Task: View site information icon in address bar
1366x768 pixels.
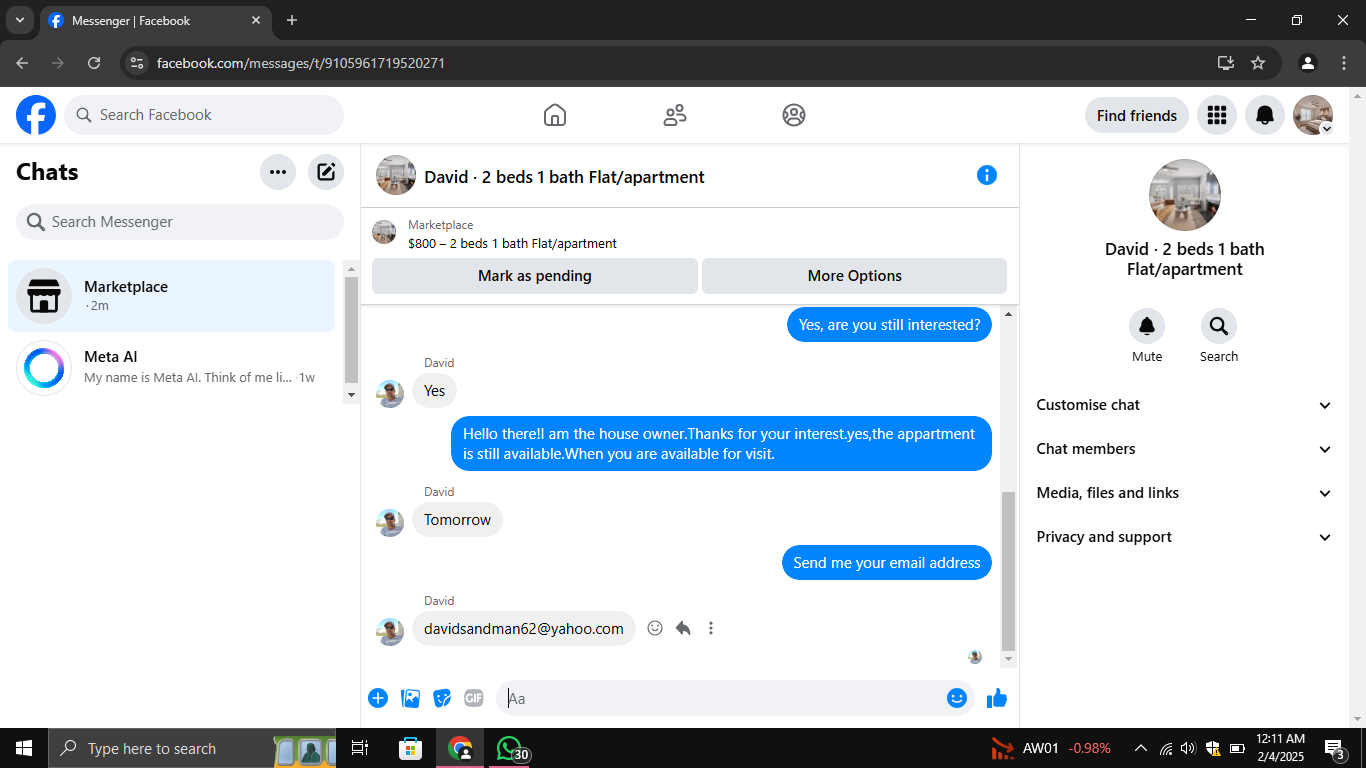Action: 138,63
